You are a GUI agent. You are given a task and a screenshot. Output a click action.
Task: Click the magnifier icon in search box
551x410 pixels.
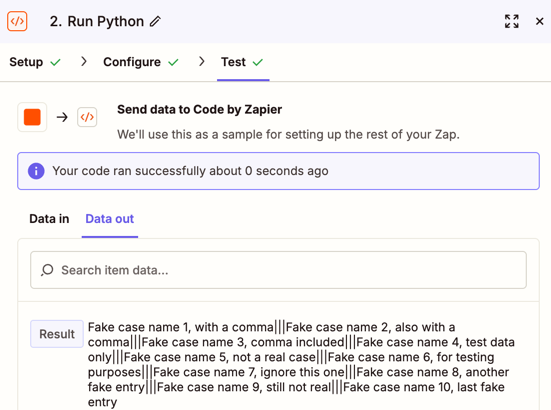[47, 270]
